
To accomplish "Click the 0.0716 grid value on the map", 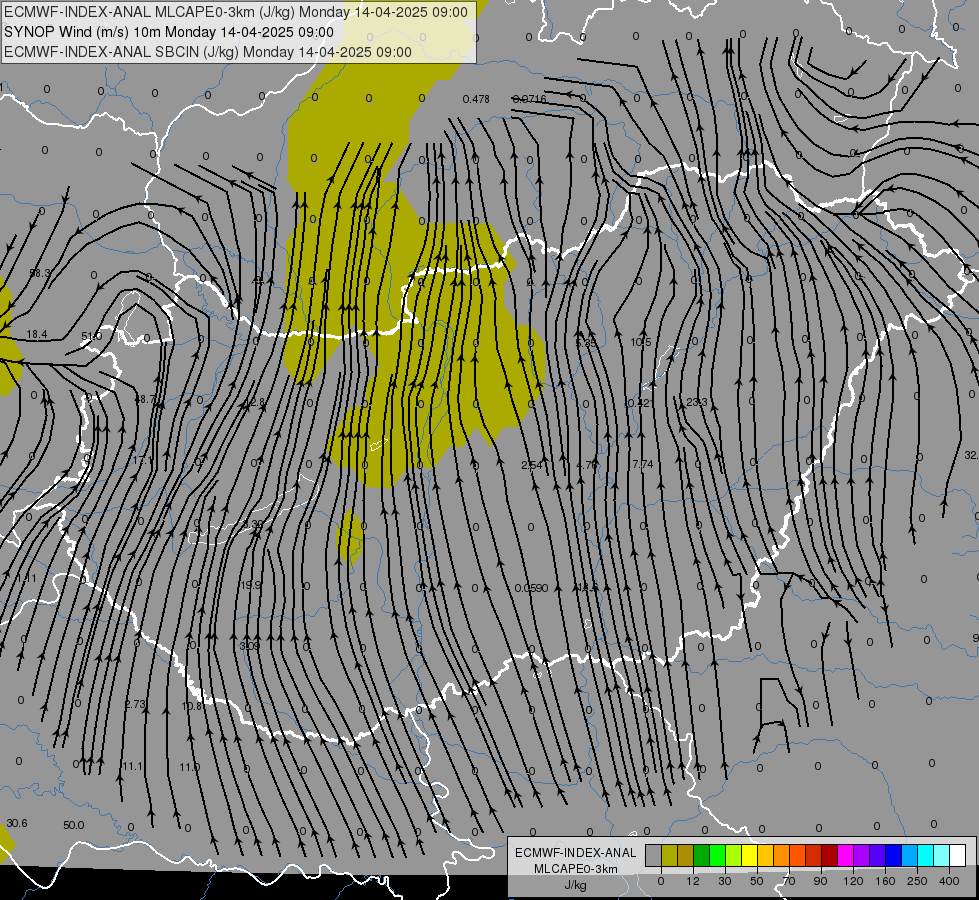I will coord(529,99).
